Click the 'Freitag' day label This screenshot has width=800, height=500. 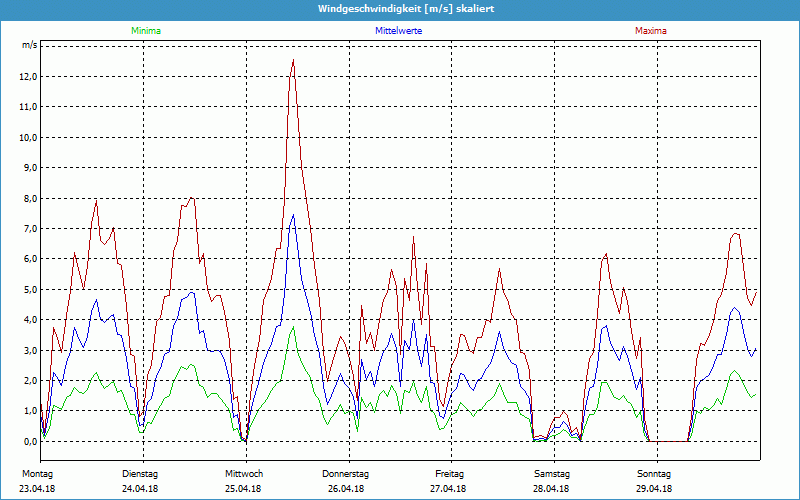point(449,474)
